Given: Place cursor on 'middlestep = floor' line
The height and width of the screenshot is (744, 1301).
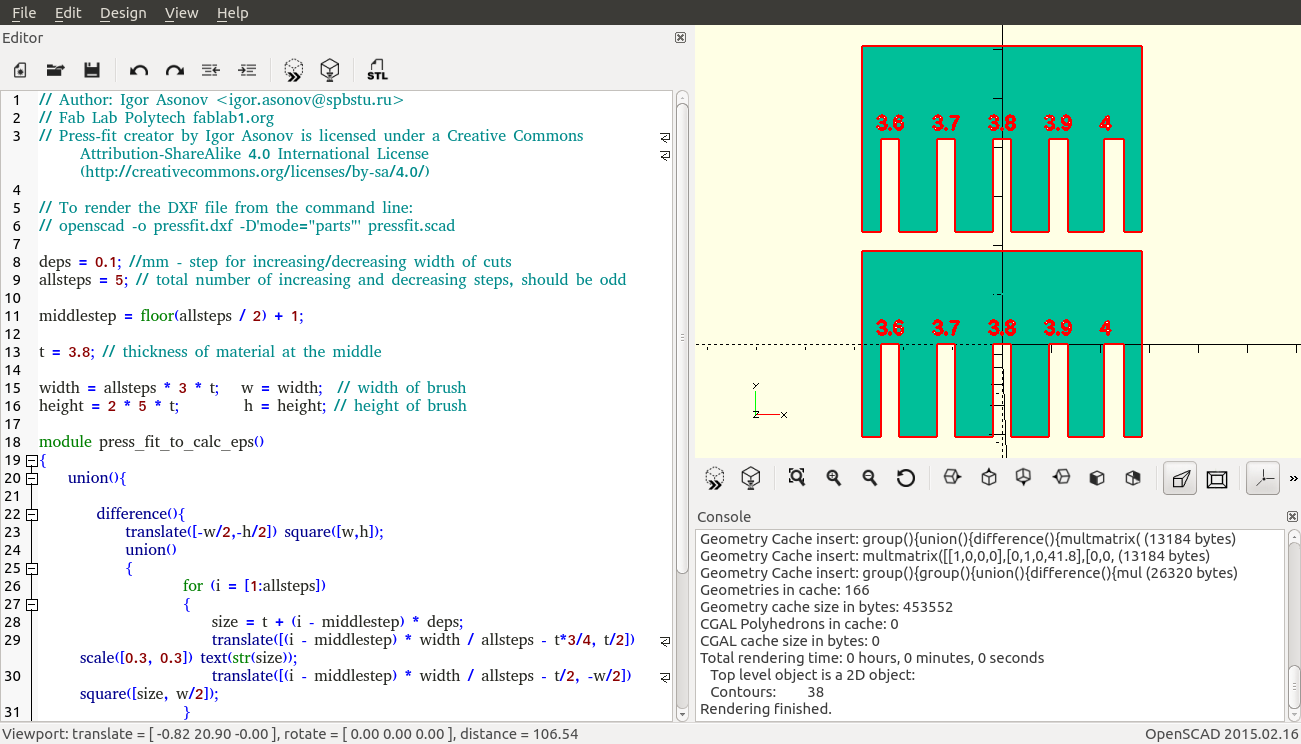Looking at the screenshot, I should click(x=171, y=316).
